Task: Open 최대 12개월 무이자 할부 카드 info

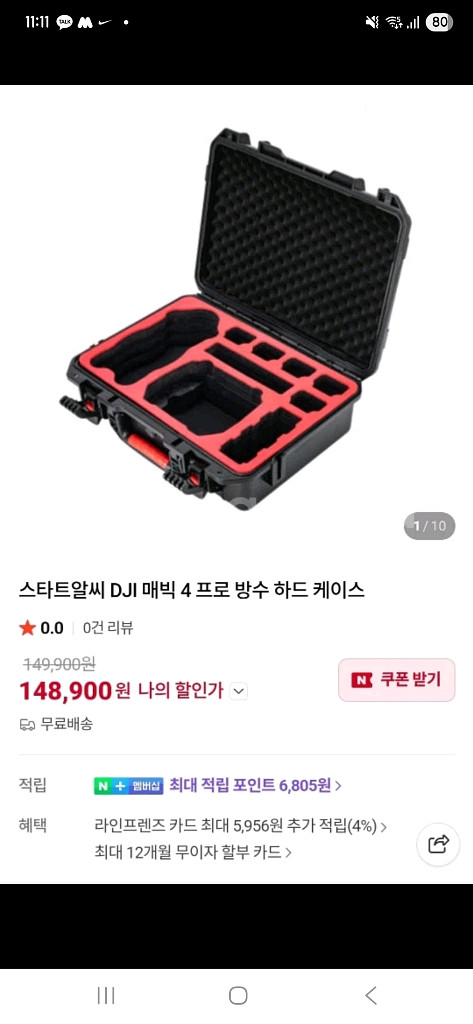Action: 193,852
